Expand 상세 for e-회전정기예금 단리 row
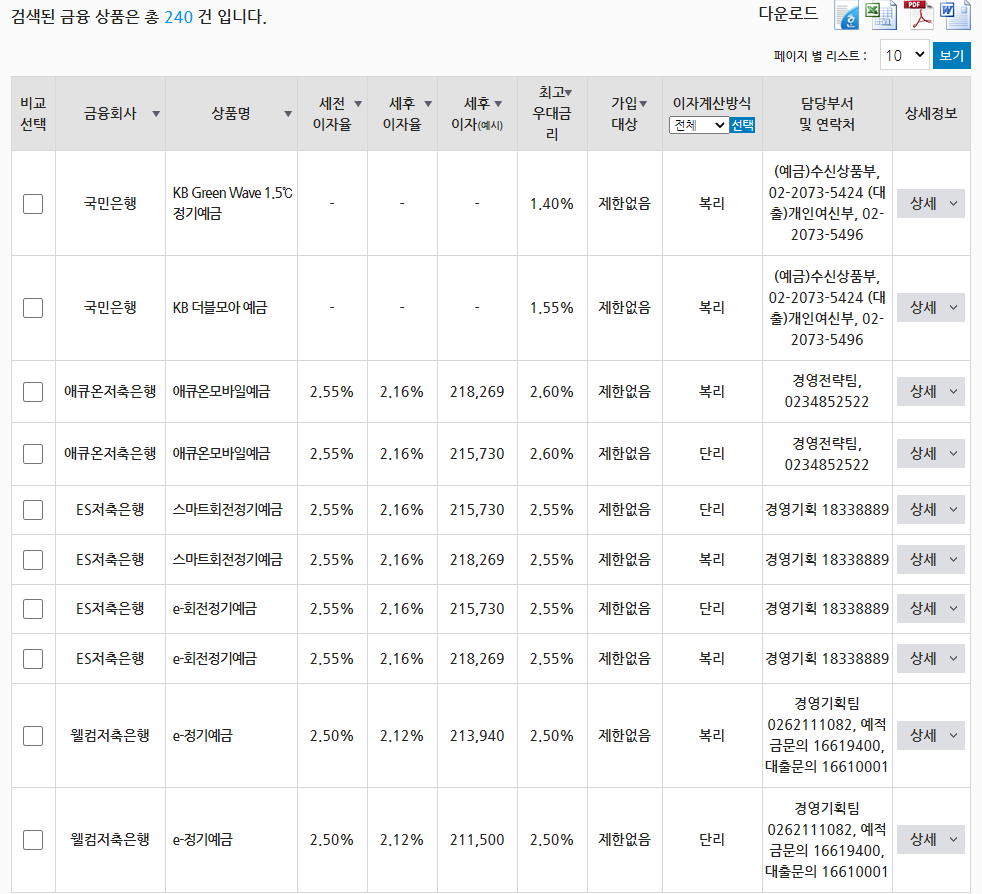Viewport: 982px width, 894px height. (x=931, y=608)
